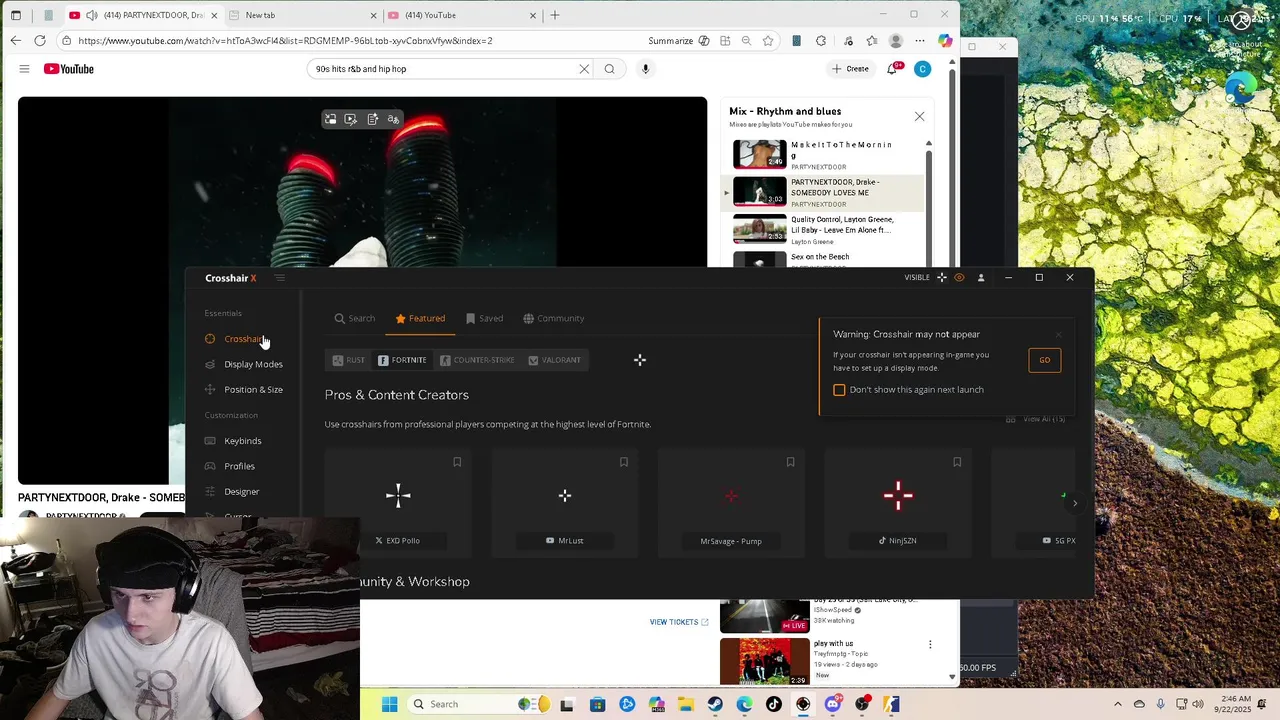The image size is (1280, 720).
Task: Select the NinjSZN crosshair card
Action: [x=898, y=503]
